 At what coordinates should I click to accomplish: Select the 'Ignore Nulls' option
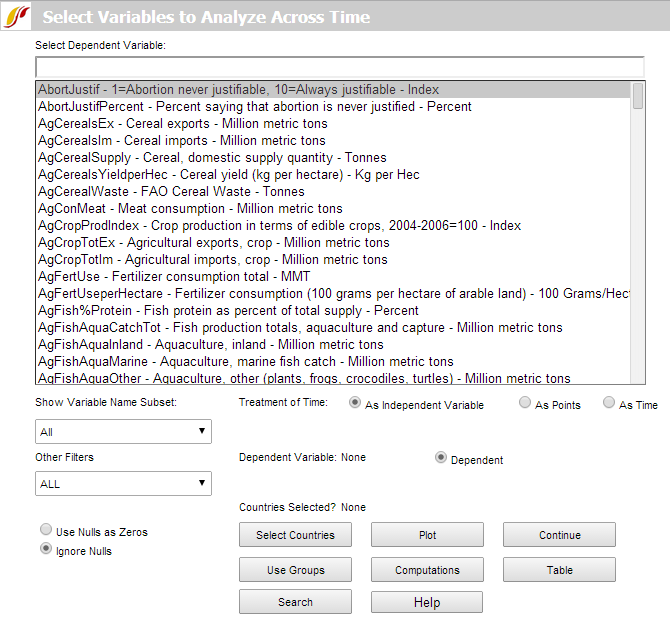(x=46, y=550)
